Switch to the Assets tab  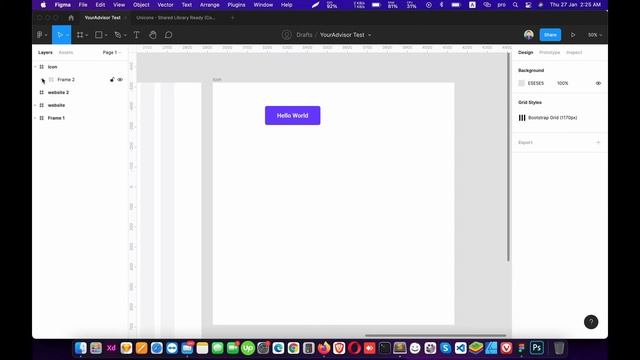(x=66, y=53)
